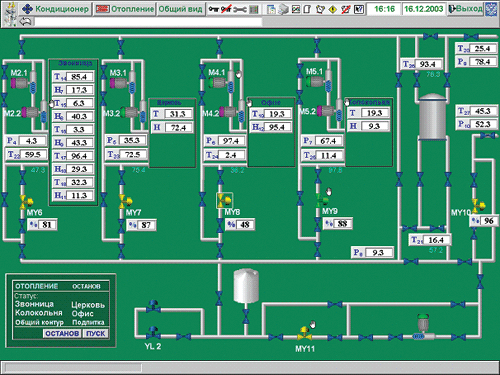Click the alarm clock icon

(320, 9)
